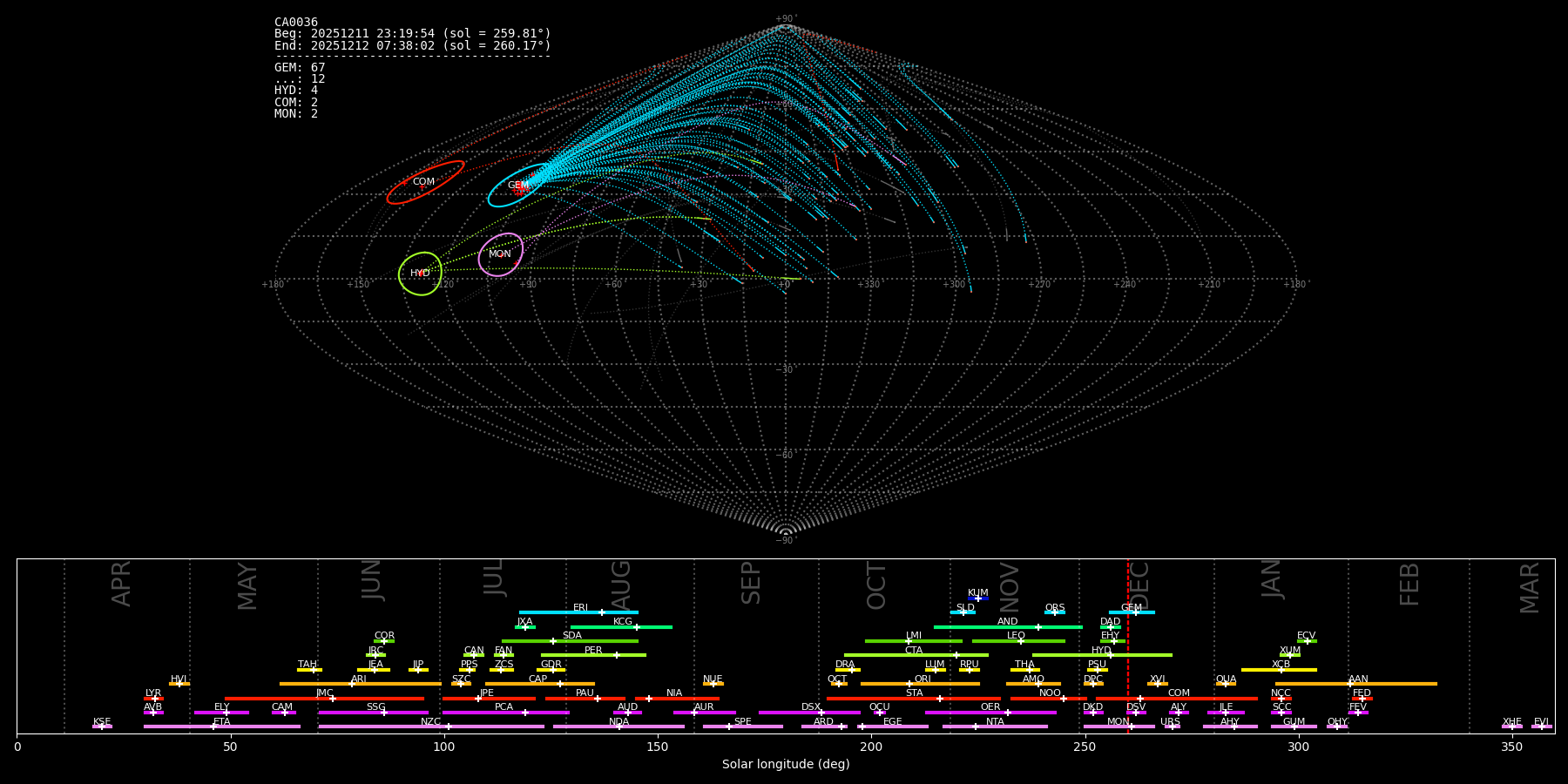Screen dimensions: 1568x784
Task: Click the FEB month label in the timeline
Action: (1409, 585)
